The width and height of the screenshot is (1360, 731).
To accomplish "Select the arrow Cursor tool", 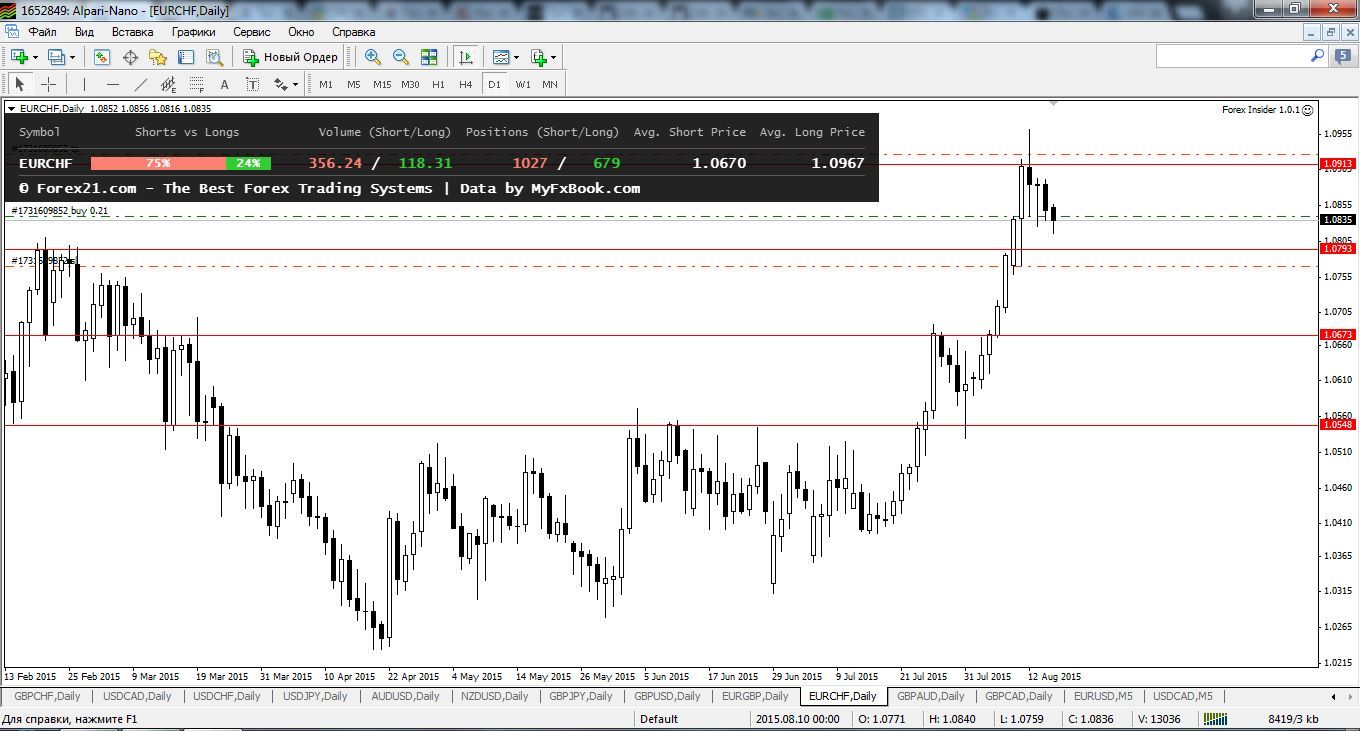I will [19, 84].
